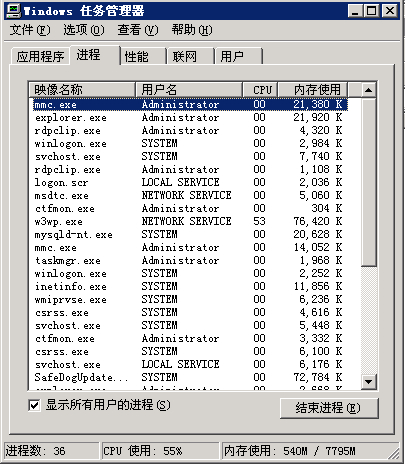Select the taskmgr.exe process
405x464 pixels.
click(190, 261)
